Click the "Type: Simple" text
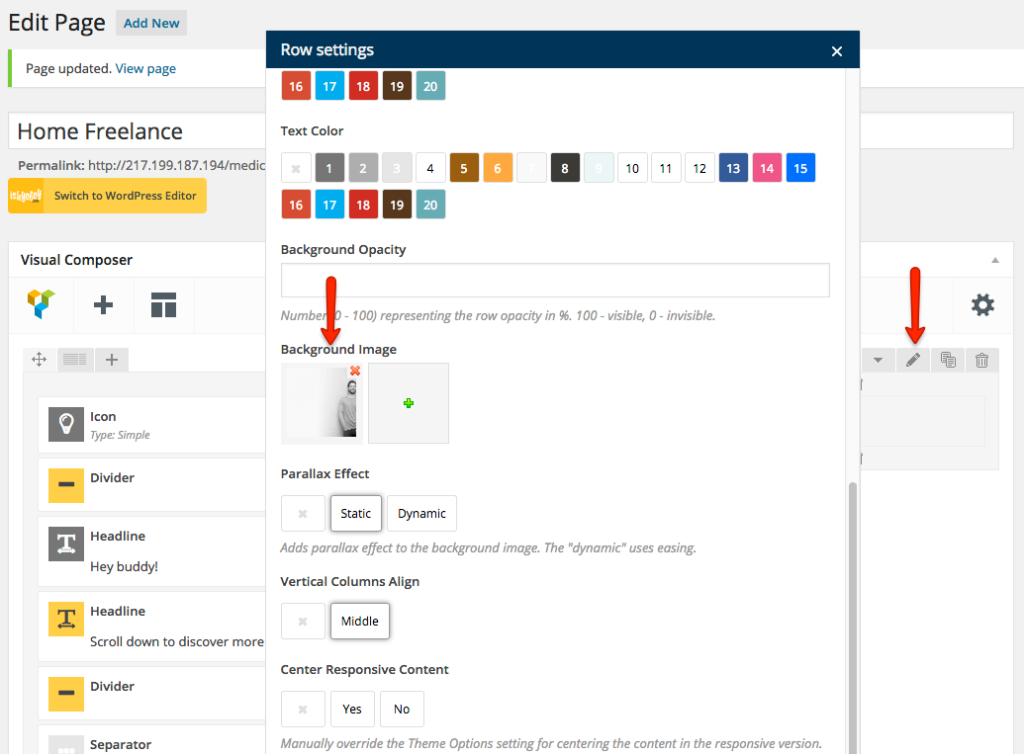Image resolution: width=1024 pixels, height=754 pixels. click(120, 435)
